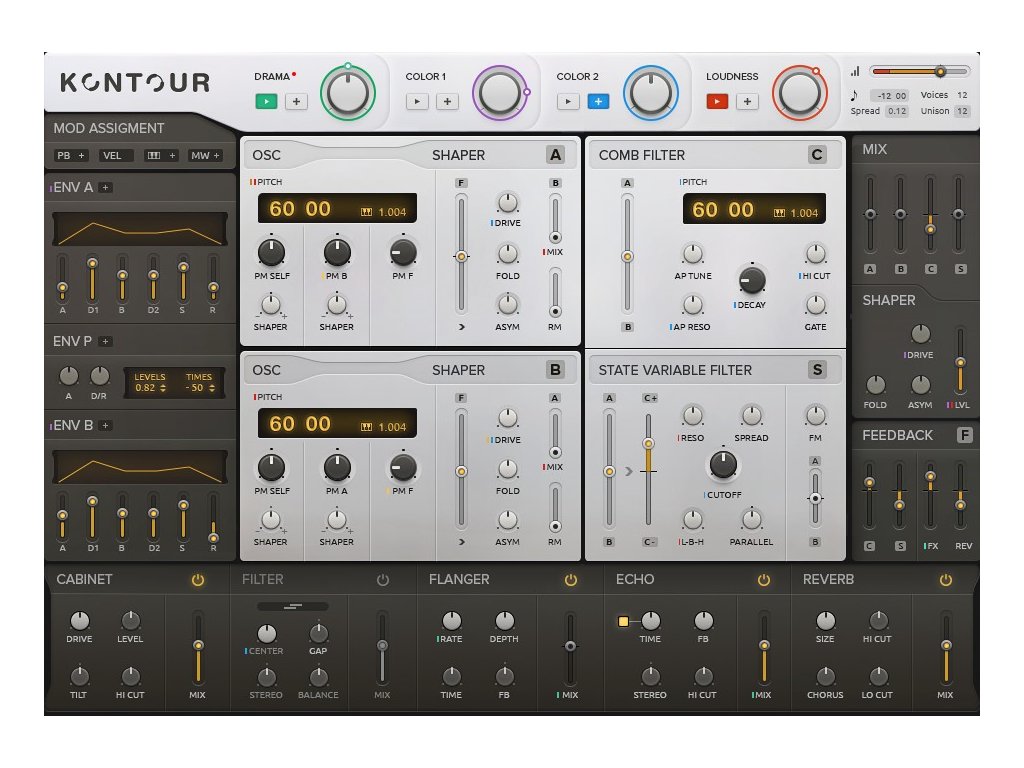Click the PB + mod assignment button

[71, 155]
